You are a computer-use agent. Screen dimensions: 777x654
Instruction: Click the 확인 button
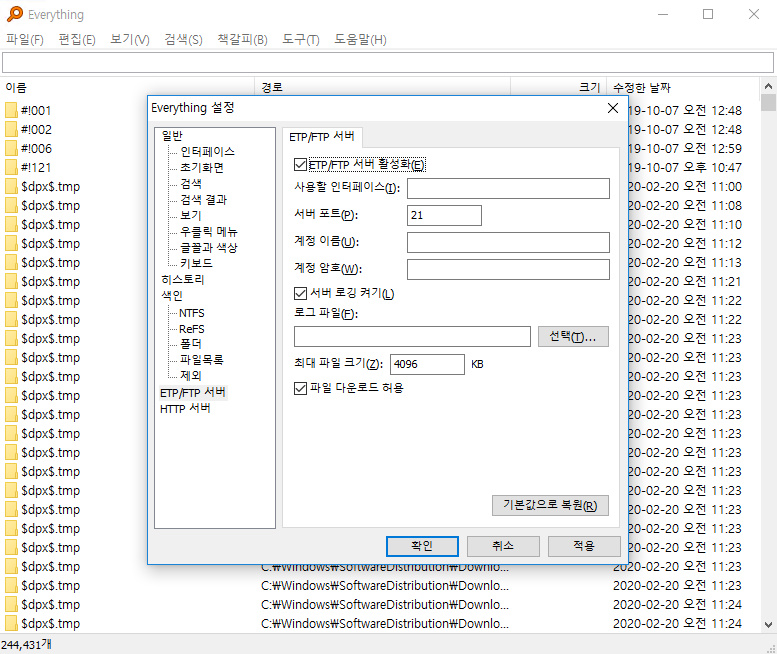422,546
